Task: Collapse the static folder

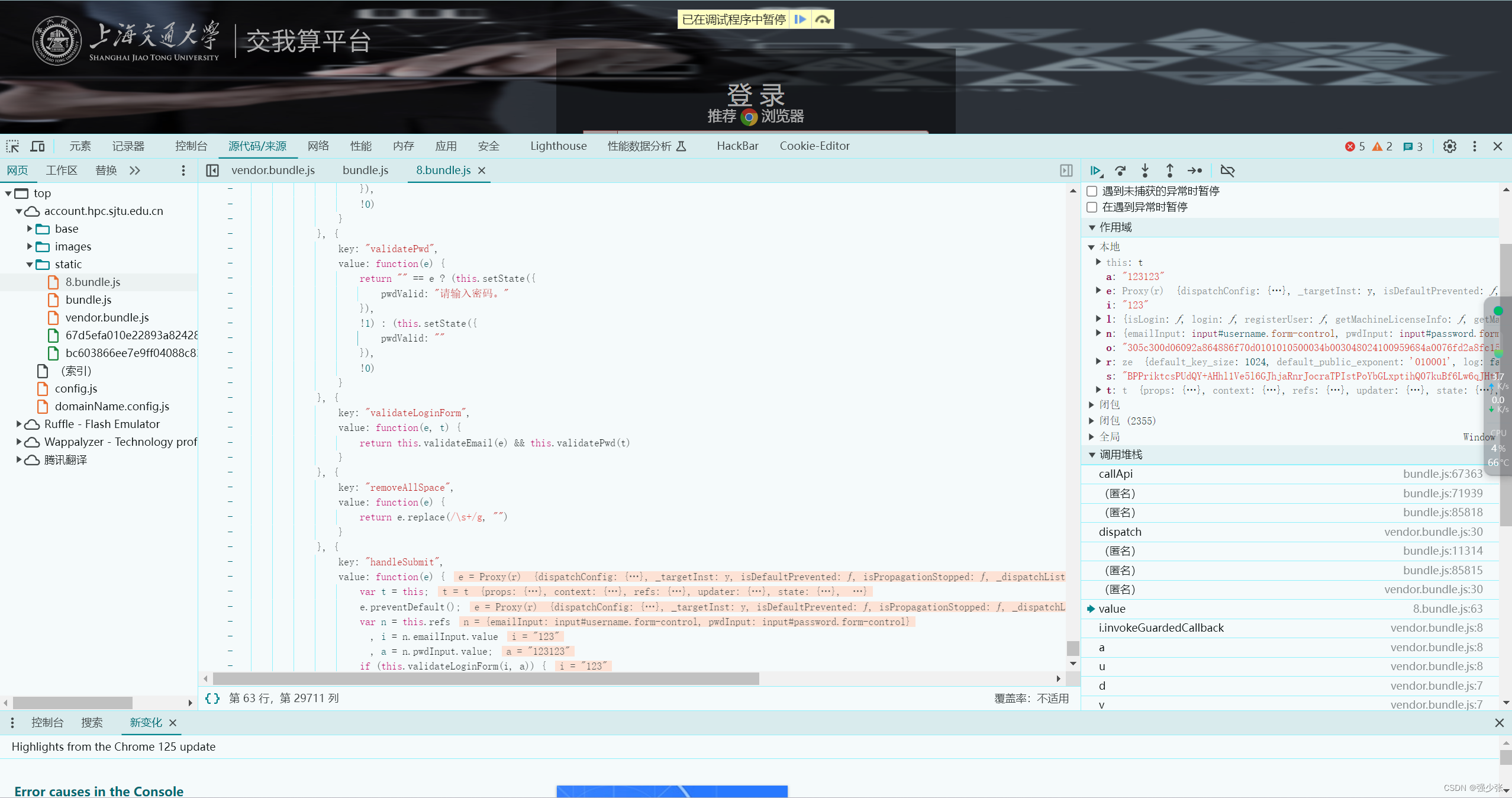Action: click(x=30, y=264)
